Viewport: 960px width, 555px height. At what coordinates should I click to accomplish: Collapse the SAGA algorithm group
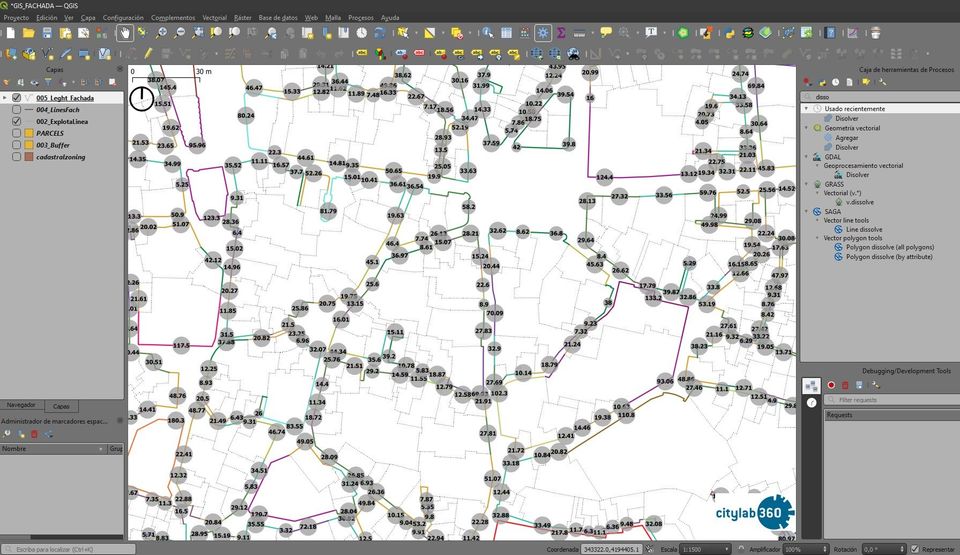[807, 212]
